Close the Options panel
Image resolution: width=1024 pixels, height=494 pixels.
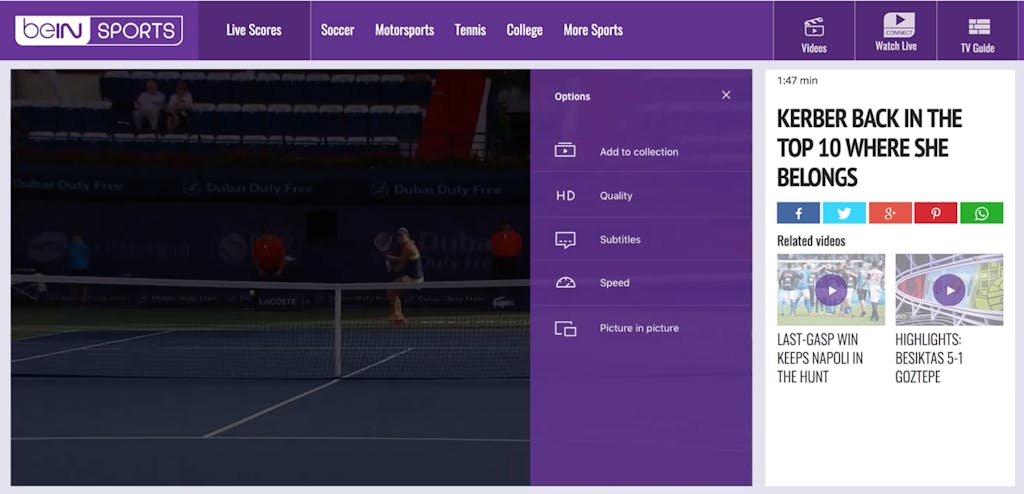726,95
